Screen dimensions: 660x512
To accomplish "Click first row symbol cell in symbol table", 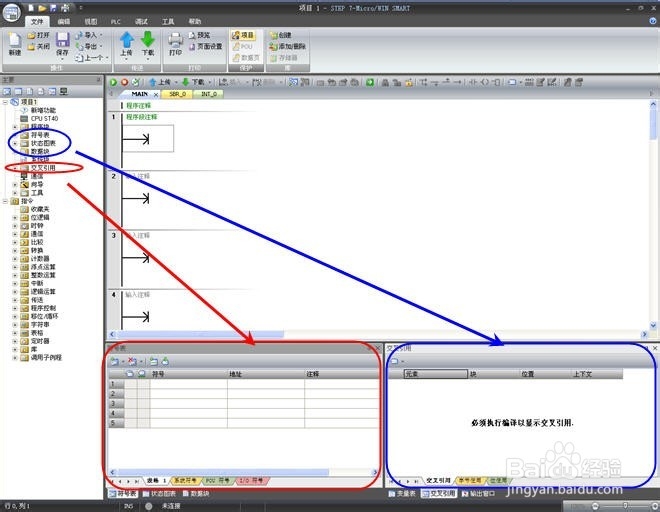I will coord(188,384).
